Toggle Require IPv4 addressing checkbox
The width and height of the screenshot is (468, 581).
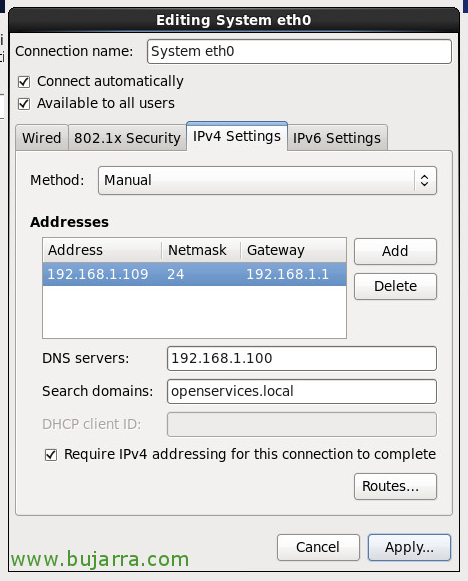[x=51, y=455]
